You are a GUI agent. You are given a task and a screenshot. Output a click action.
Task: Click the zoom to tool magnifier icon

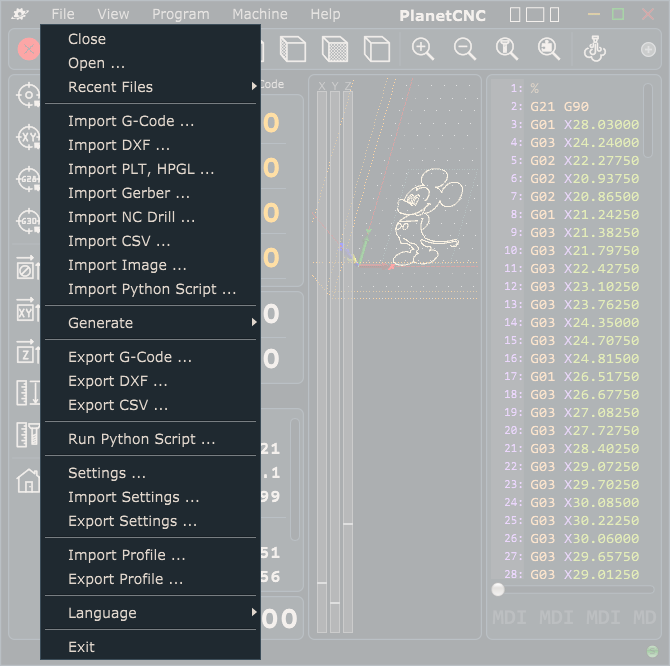507,49
